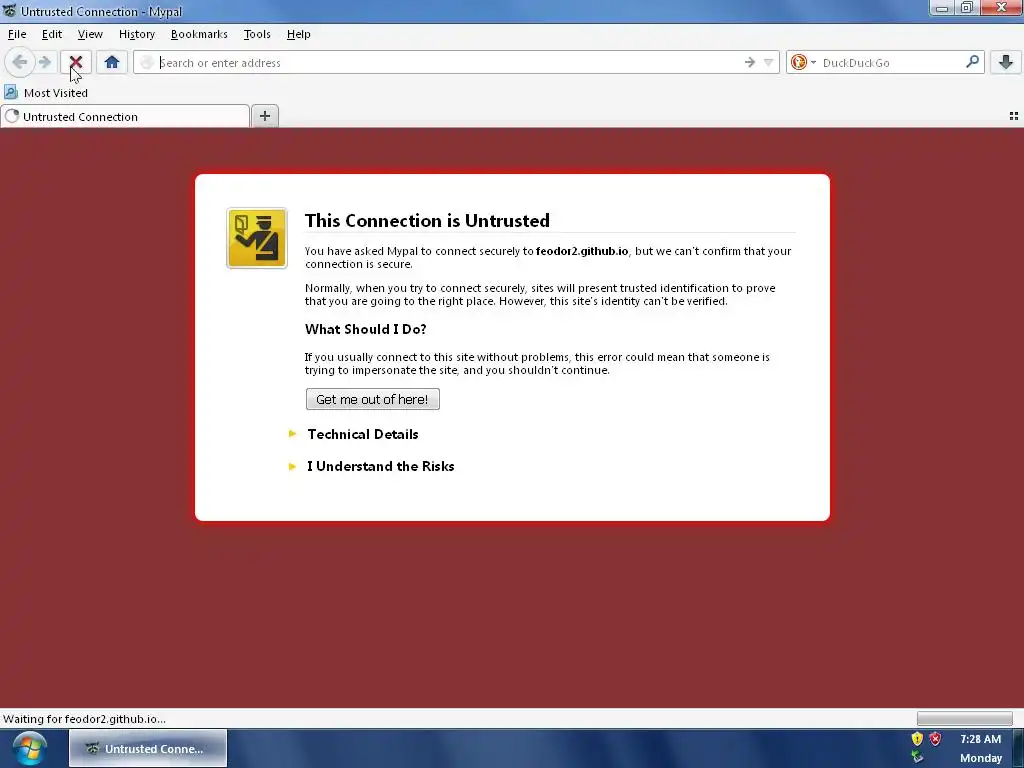
Task: Open the History menu
Action: click(x=136, y=34)
